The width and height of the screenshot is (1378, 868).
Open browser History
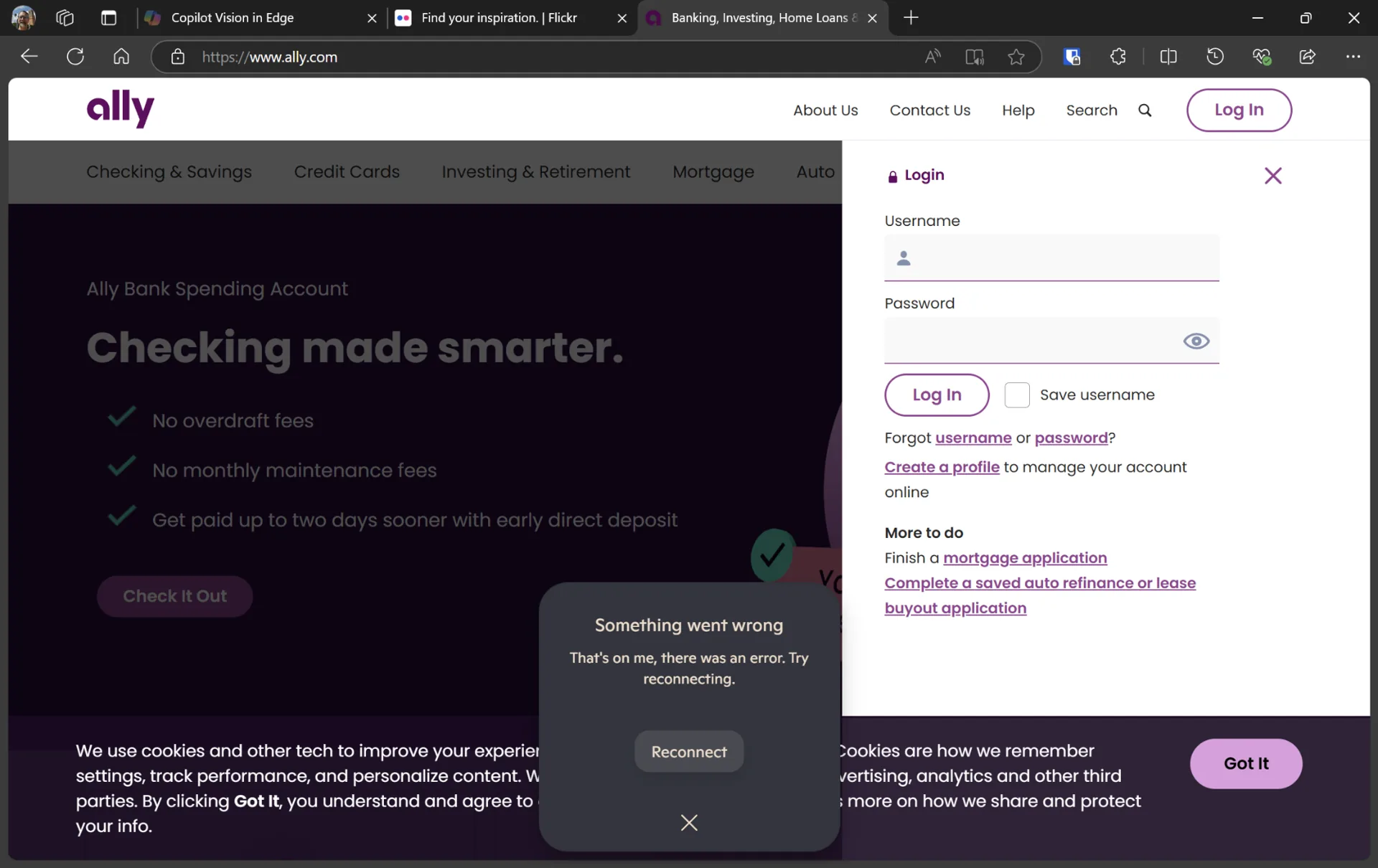1214,57
